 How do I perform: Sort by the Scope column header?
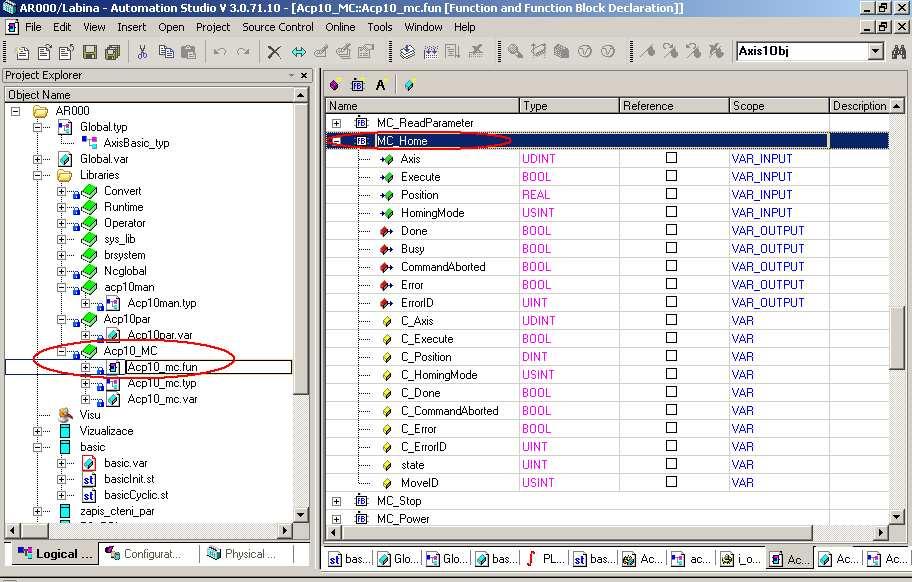779,106
